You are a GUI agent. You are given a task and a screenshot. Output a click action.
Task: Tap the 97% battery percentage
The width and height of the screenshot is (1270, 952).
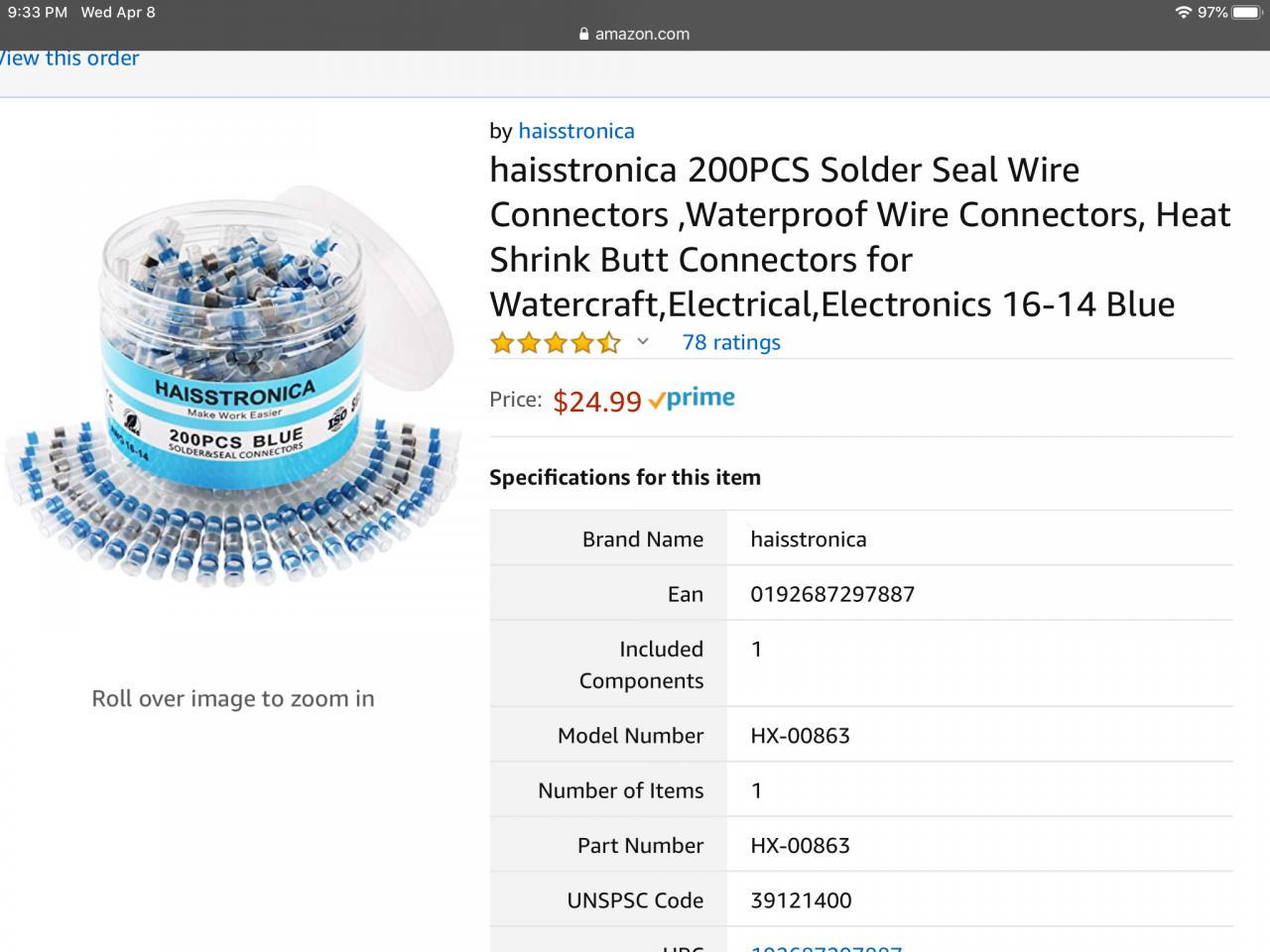1212,12
